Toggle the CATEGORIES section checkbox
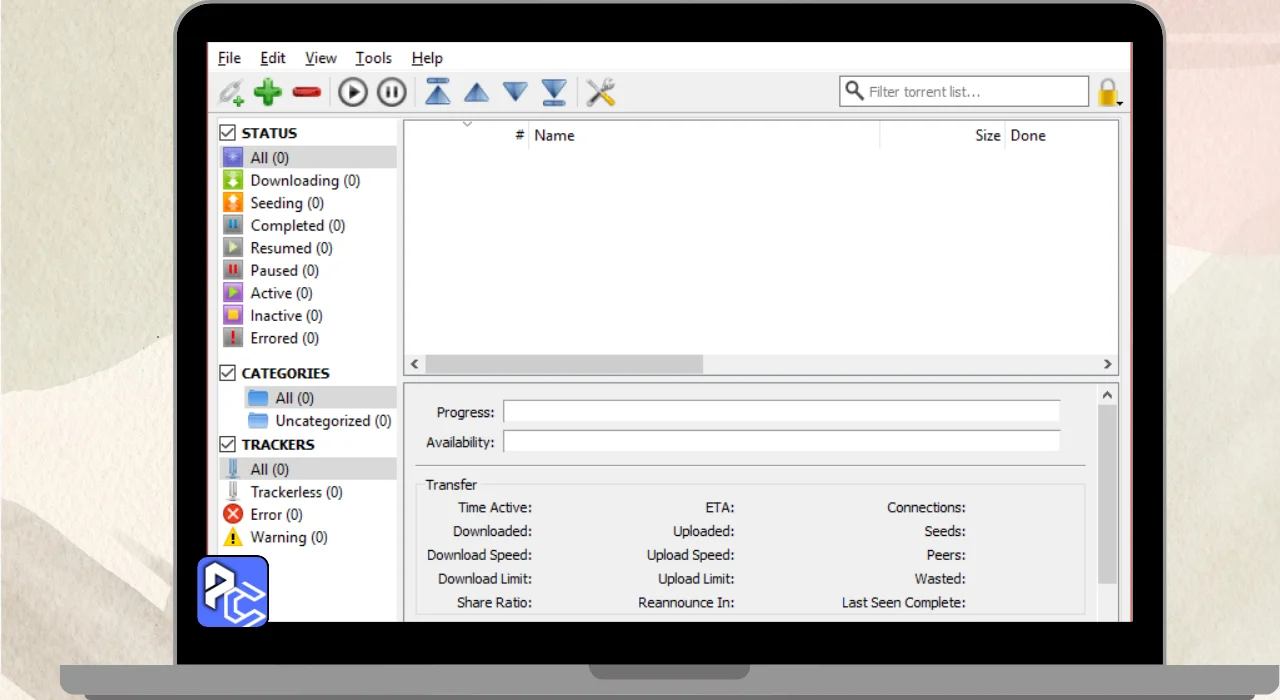The height and width of the screenshot is (700, 1280). pyautogui.click(x=228, y=373)
